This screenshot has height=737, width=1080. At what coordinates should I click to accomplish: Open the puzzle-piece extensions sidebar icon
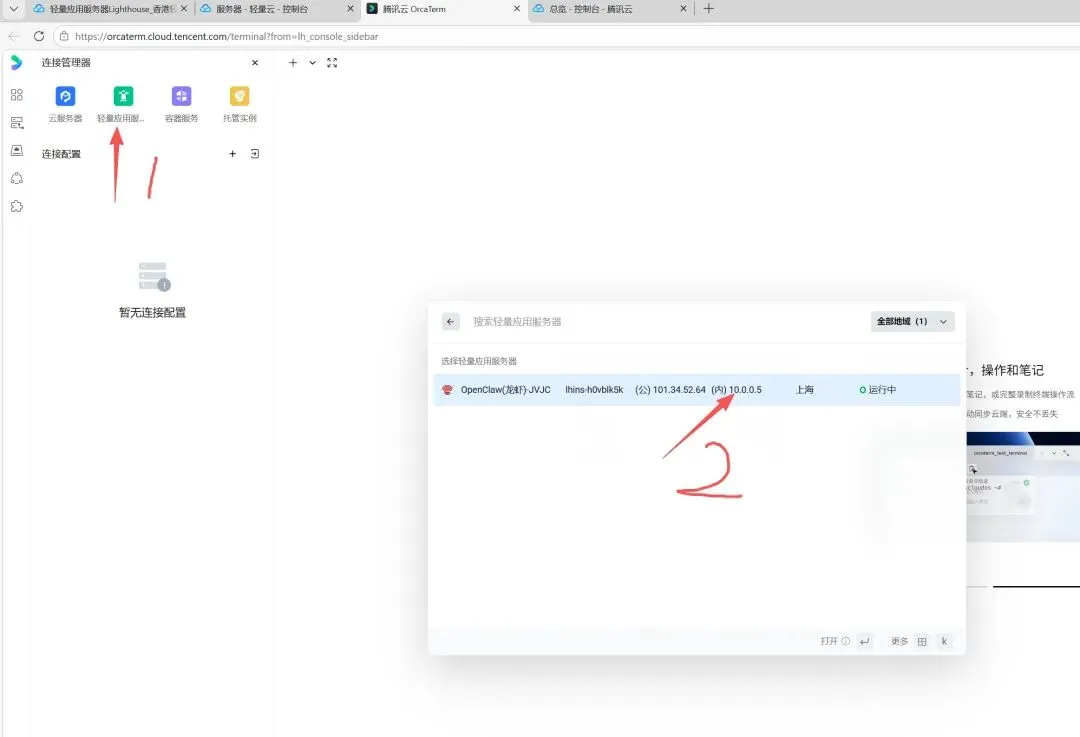point(17,206)
